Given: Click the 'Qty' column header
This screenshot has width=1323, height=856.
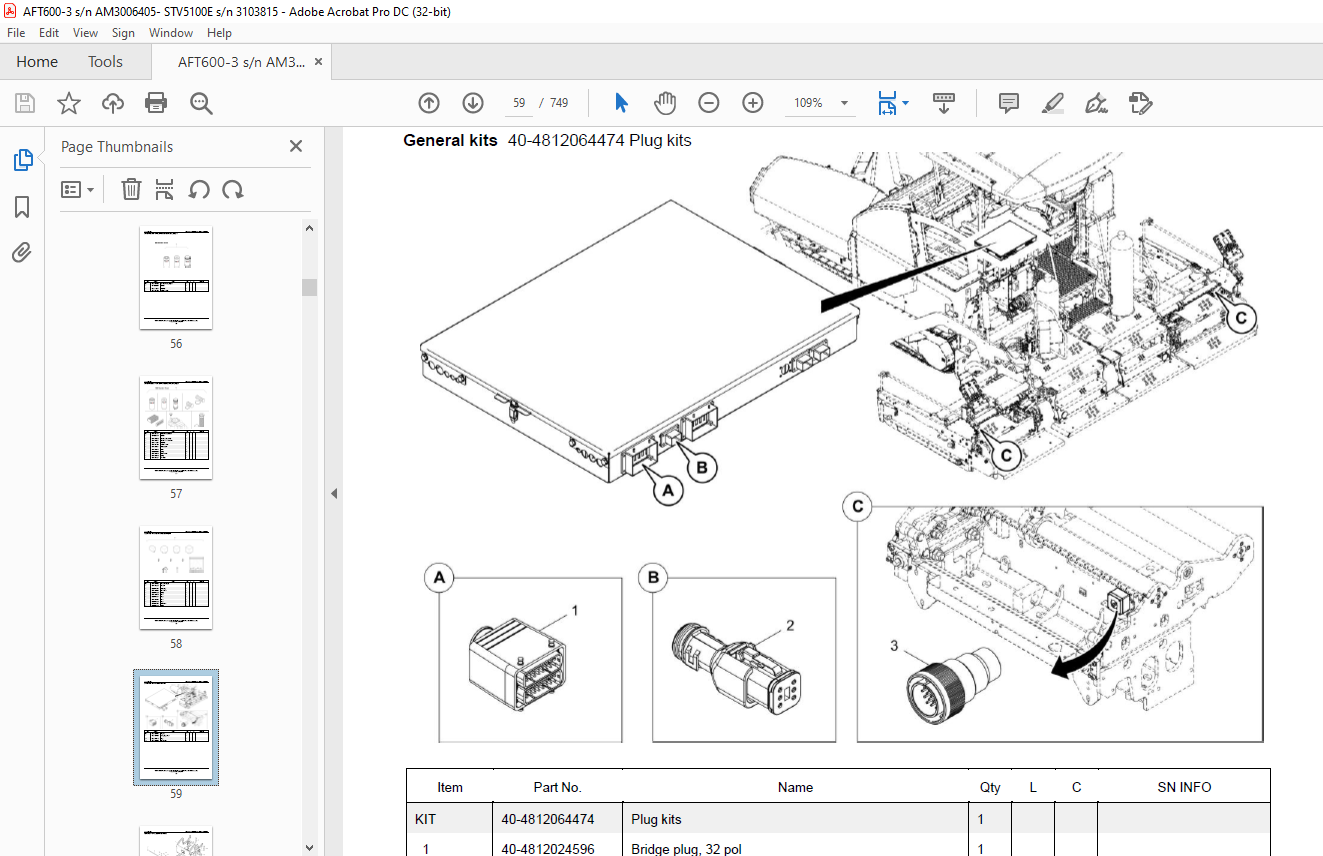Looking at the screenshot, I should click(990, 787).
